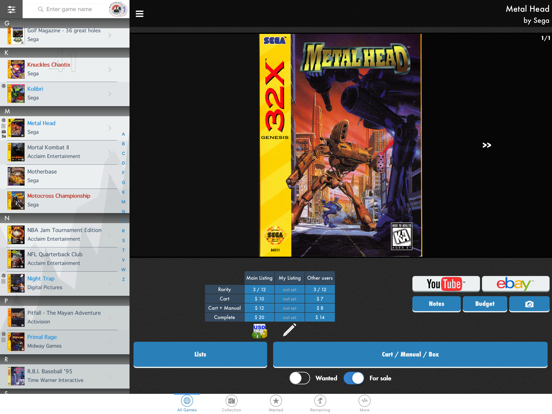This screenshot has width=552, height=414.
Task: Open the Budget button
Action: (485, 304)
